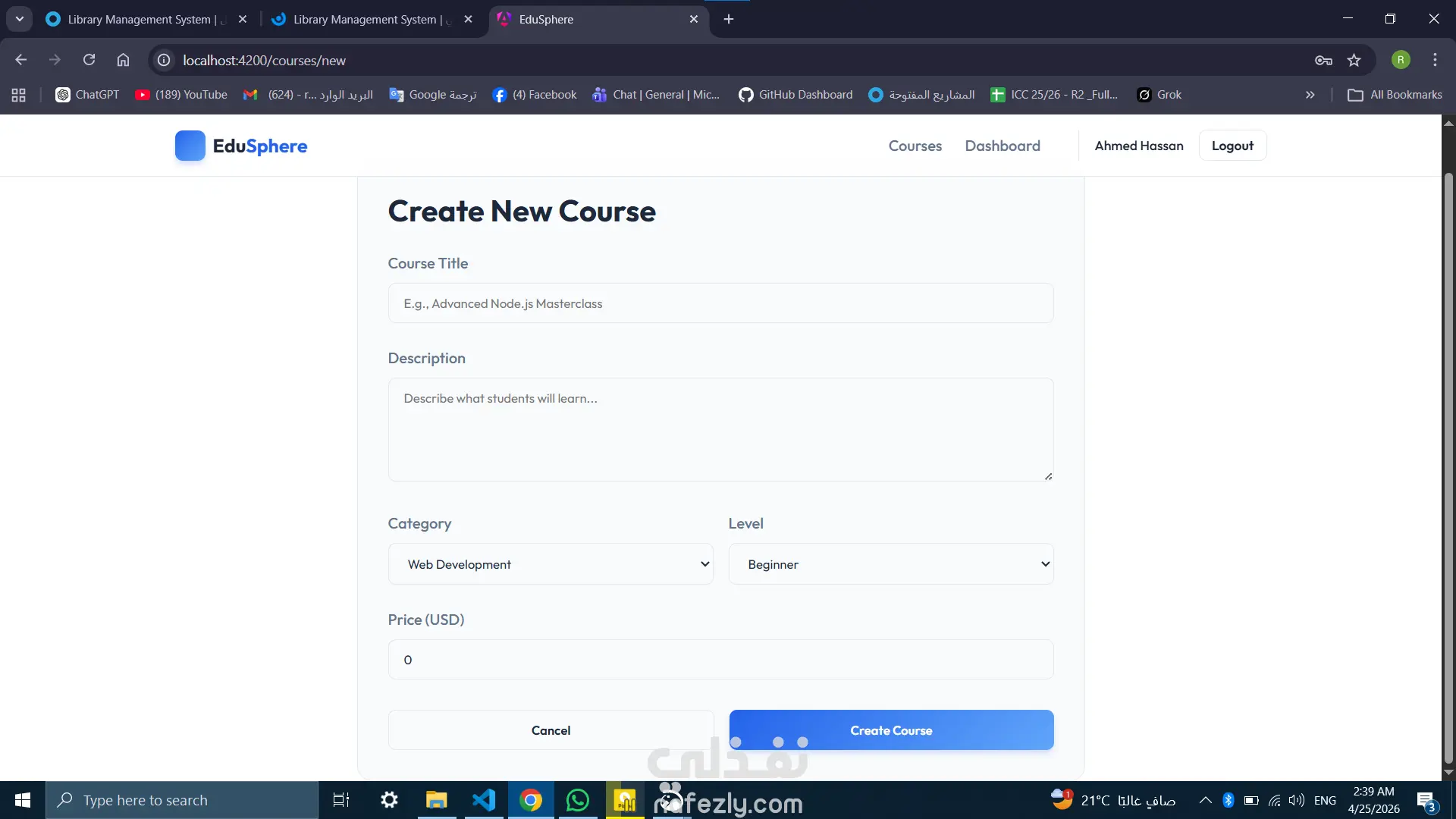1456x819 pixels.
Task: Open WhatsApp from the taskbar
Action: [578, 800]
